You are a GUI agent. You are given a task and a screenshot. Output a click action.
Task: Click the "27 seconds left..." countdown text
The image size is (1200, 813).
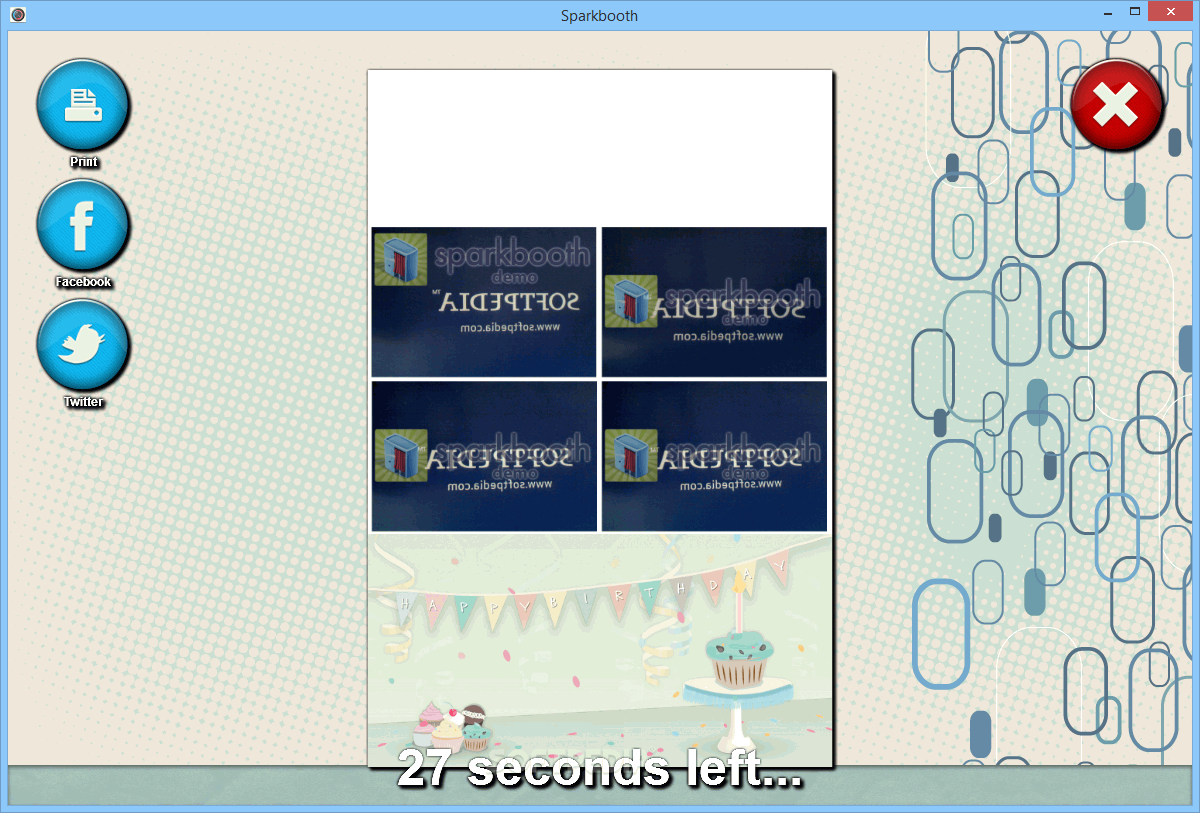tap(600, 769)
